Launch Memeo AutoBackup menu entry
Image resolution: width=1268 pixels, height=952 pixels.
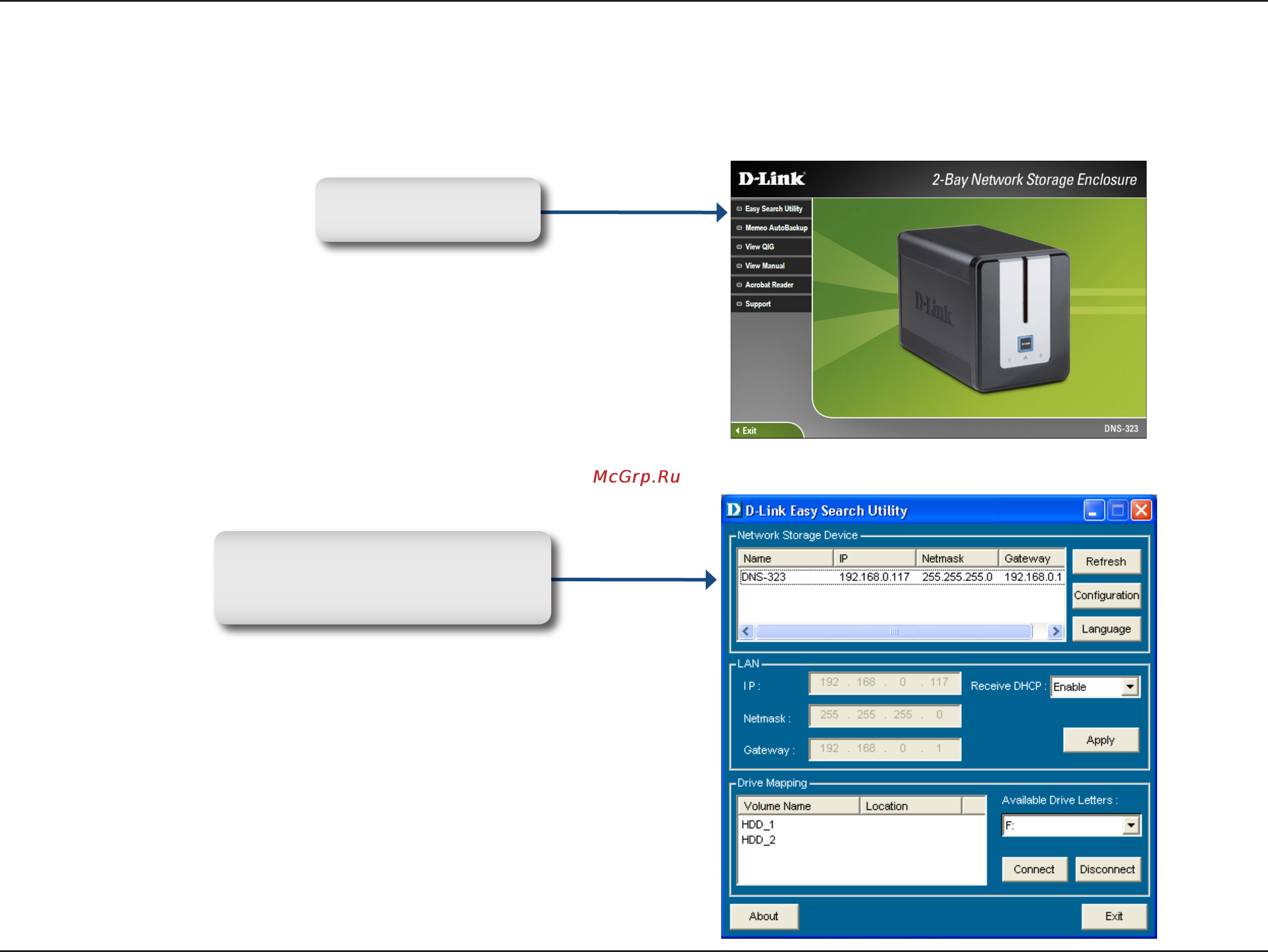point(771,228)
